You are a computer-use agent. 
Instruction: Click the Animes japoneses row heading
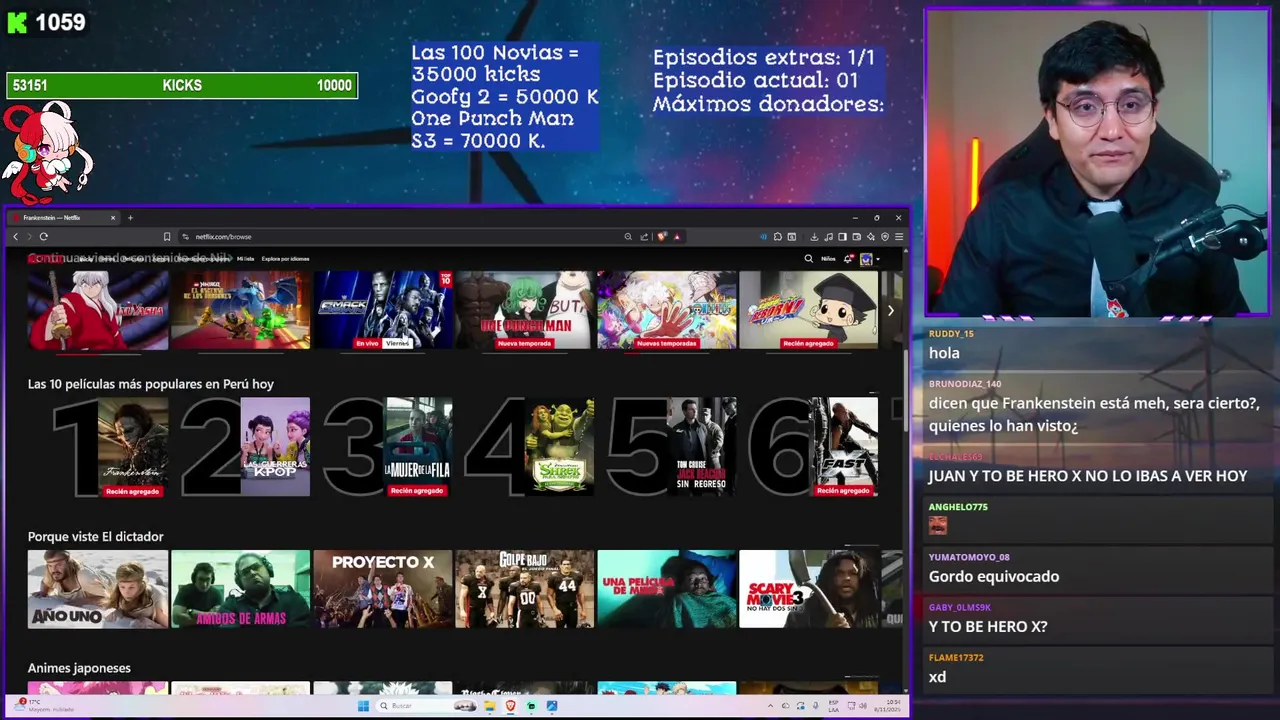coord(79,668)
